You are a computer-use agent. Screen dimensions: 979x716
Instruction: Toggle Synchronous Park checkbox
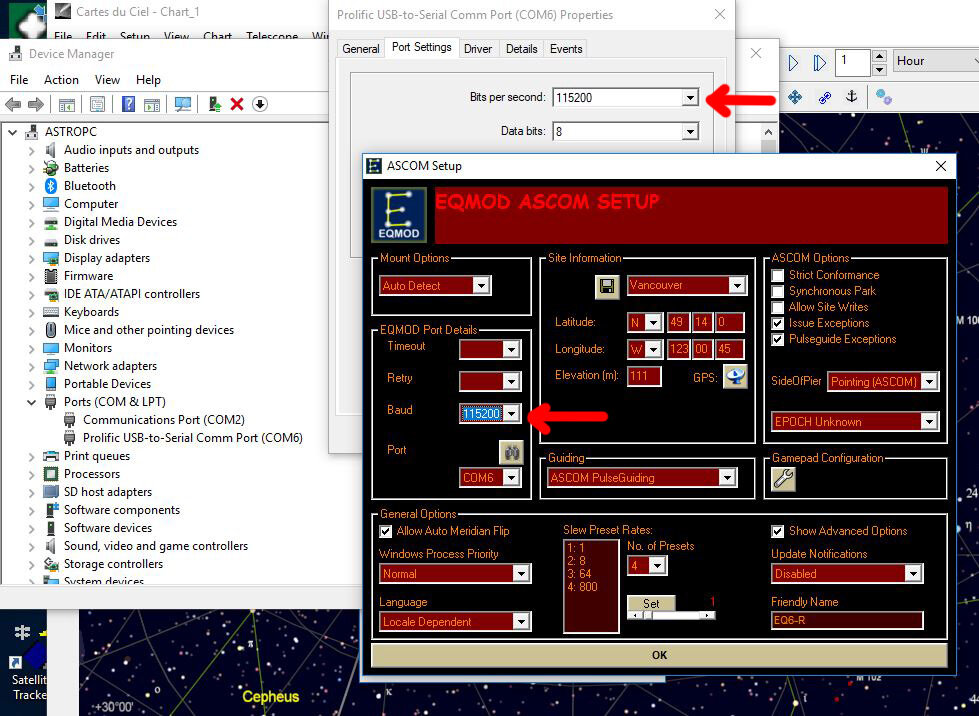pyautogui.click(x=777, y=292)
